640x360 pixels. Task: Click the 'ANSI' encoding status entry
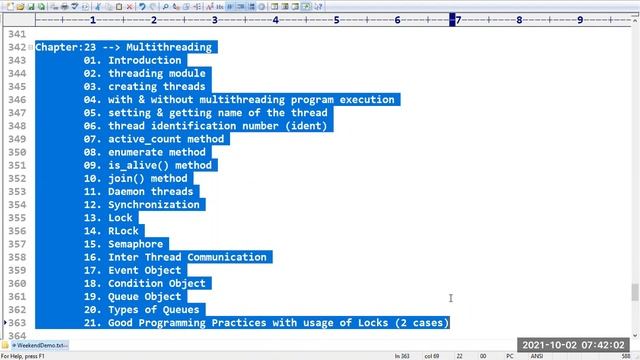pos(536,356)
